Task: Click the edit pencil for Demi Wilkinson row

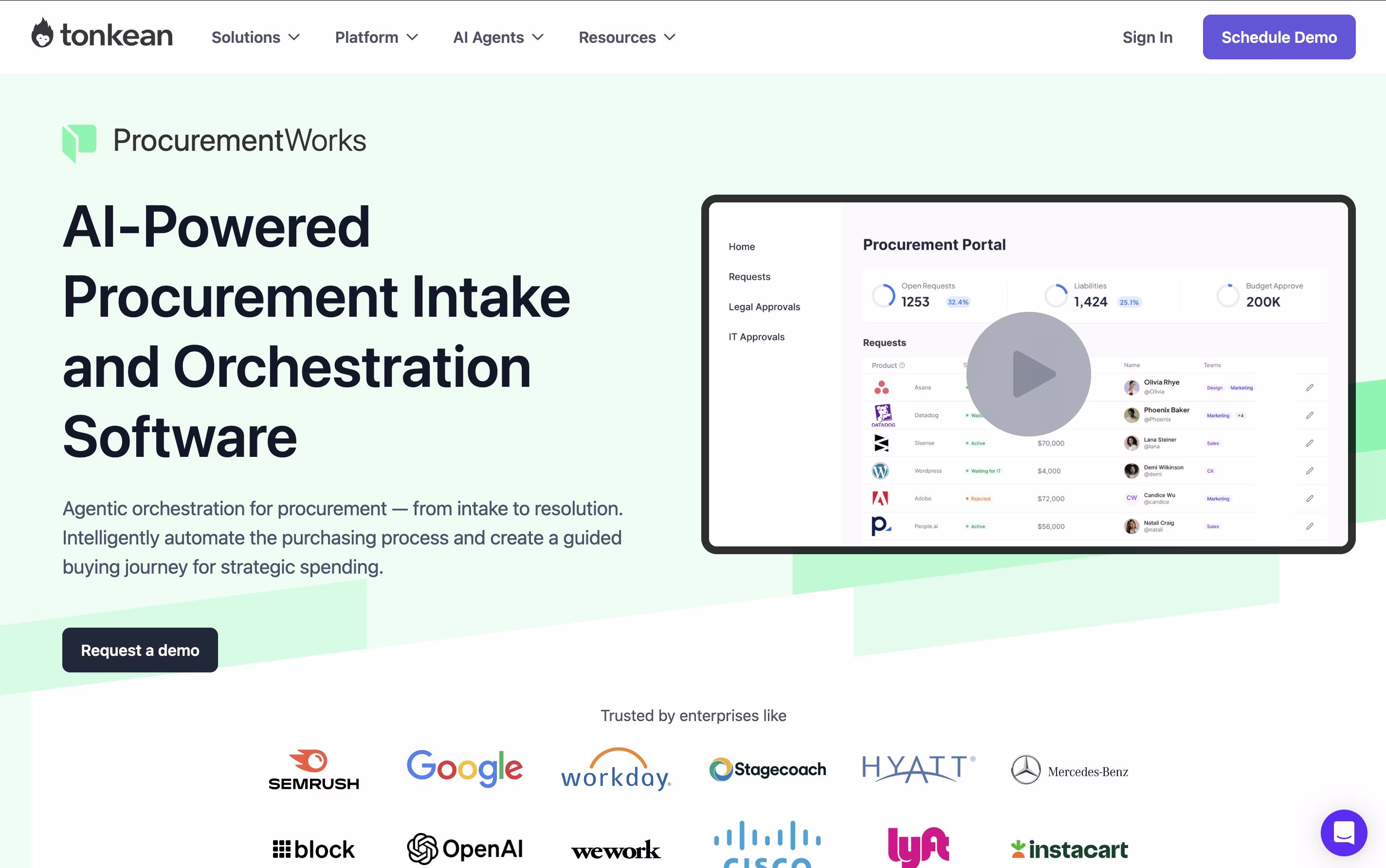Action: pyautogui.click(x=1310, y=471)
